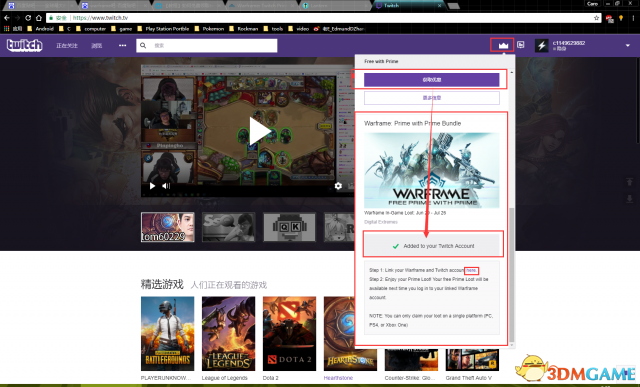This screenshot has width=640, height=387.
Task: Mute the stream volume icon
Action: point(166,186)
